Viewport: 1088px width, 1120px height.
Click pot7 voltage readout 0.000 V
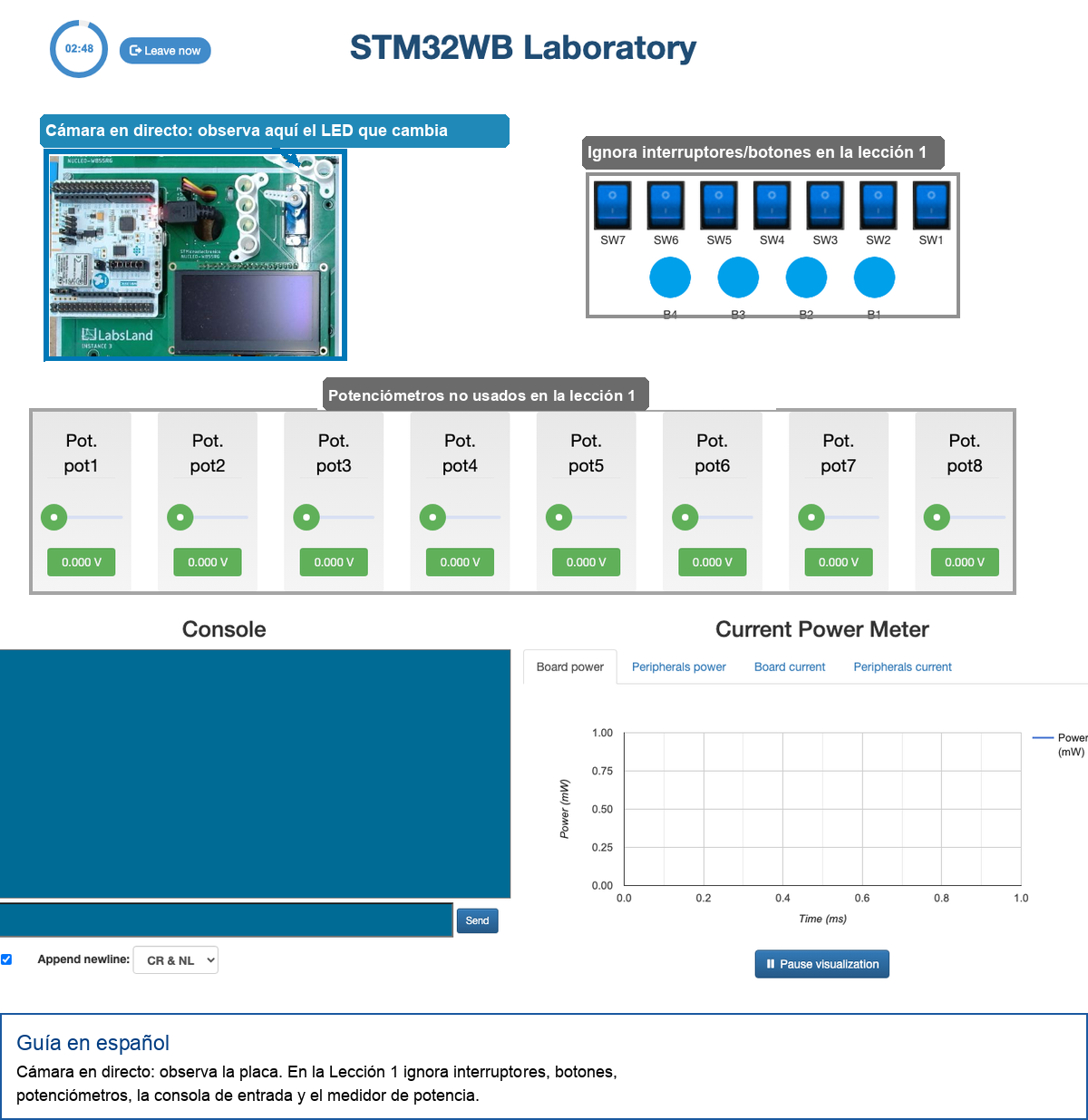[x=838, y=562]
